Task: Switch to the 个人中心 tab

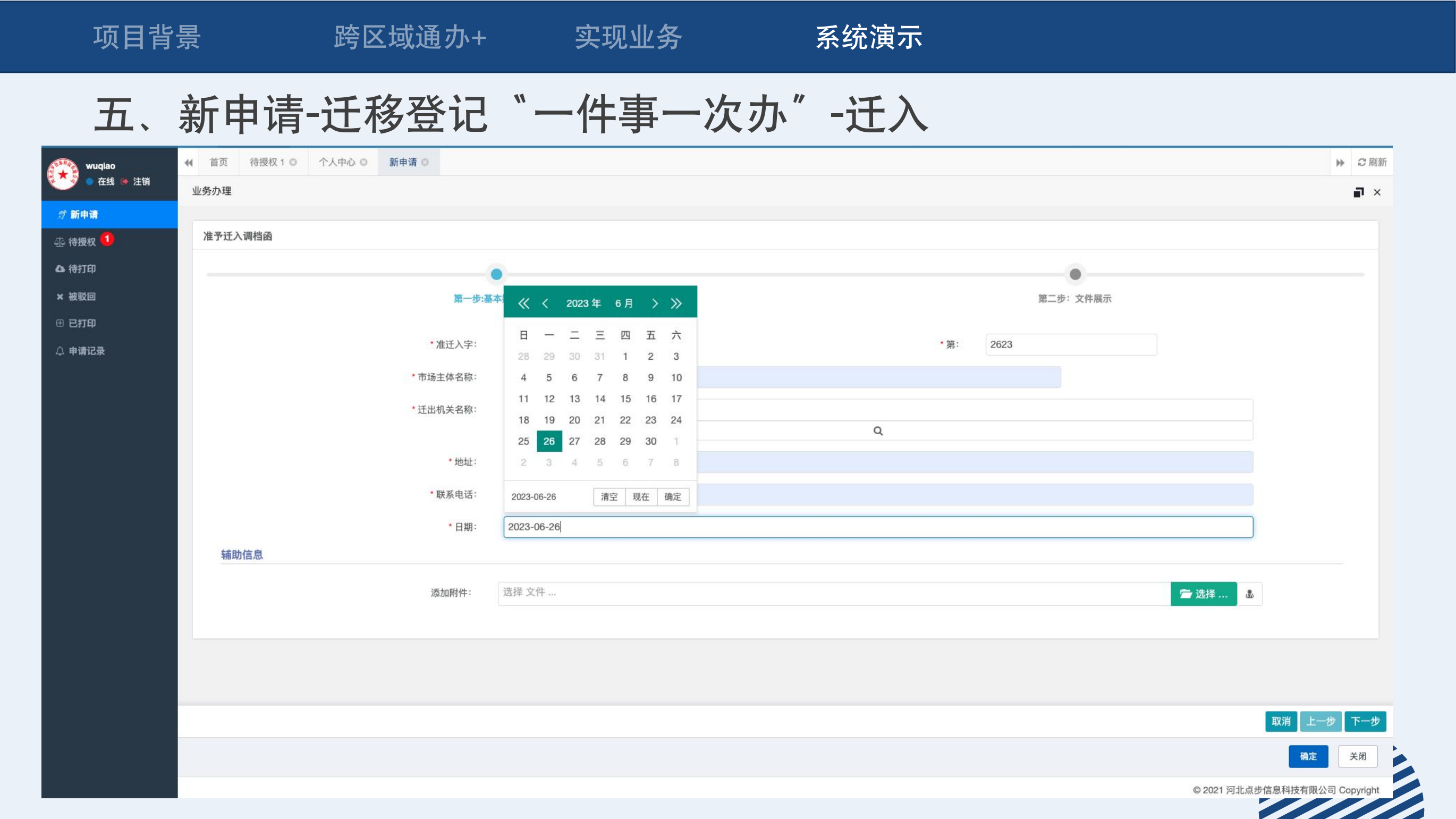Action: 337,162
